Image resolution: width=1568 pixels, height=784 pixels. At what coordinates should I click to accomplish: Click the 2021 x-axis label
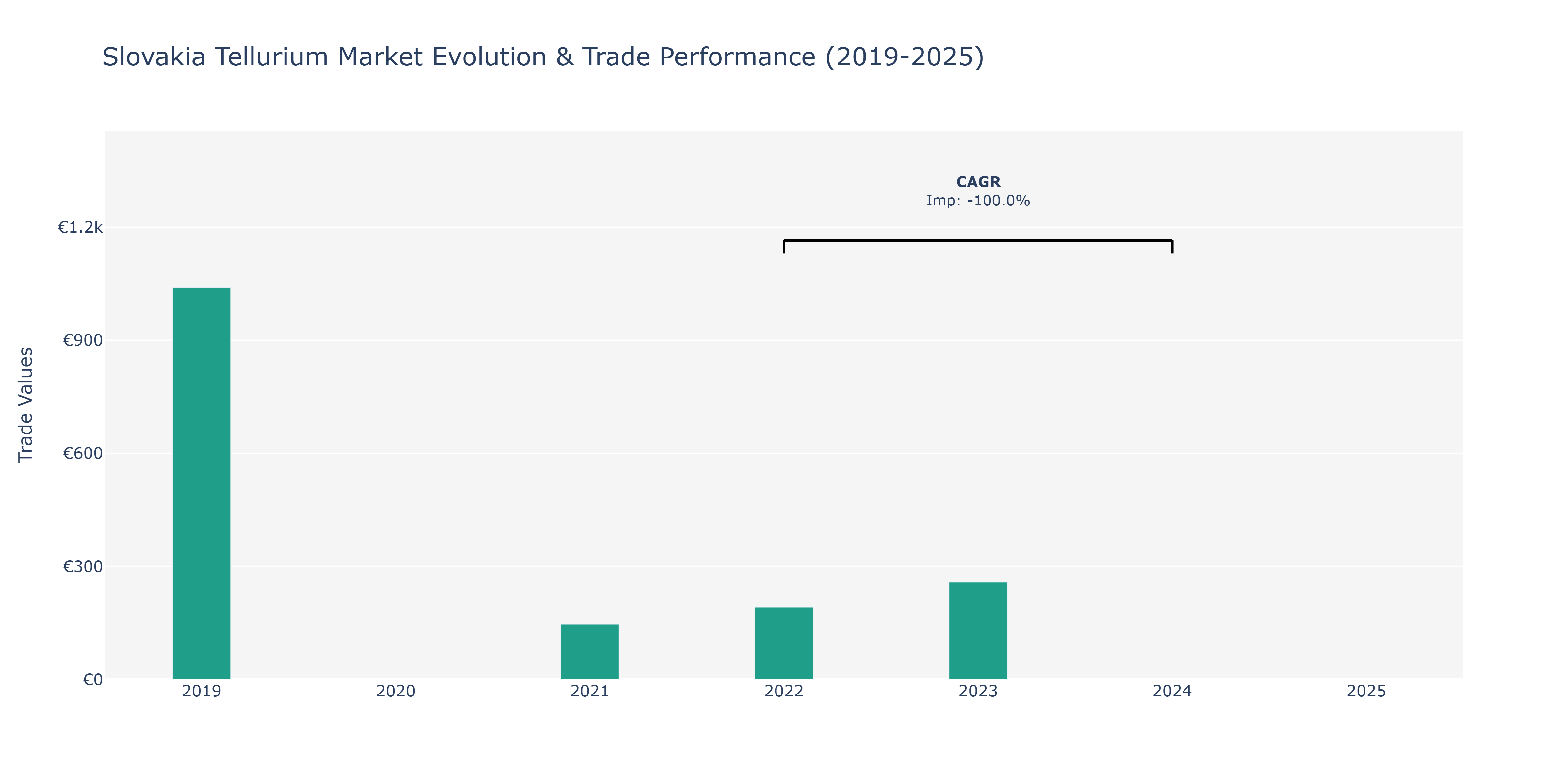tap(590, 692)
